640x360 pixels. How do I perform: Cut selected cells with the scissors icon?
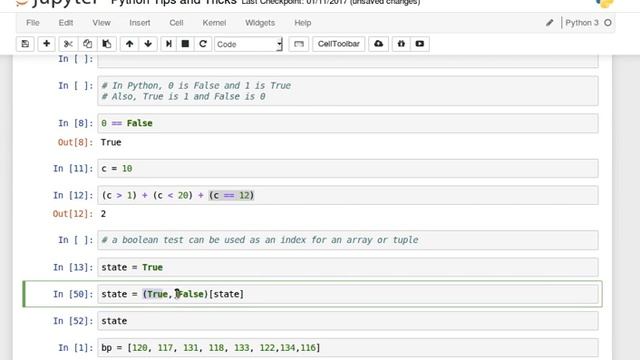click(x=68, y=44)
